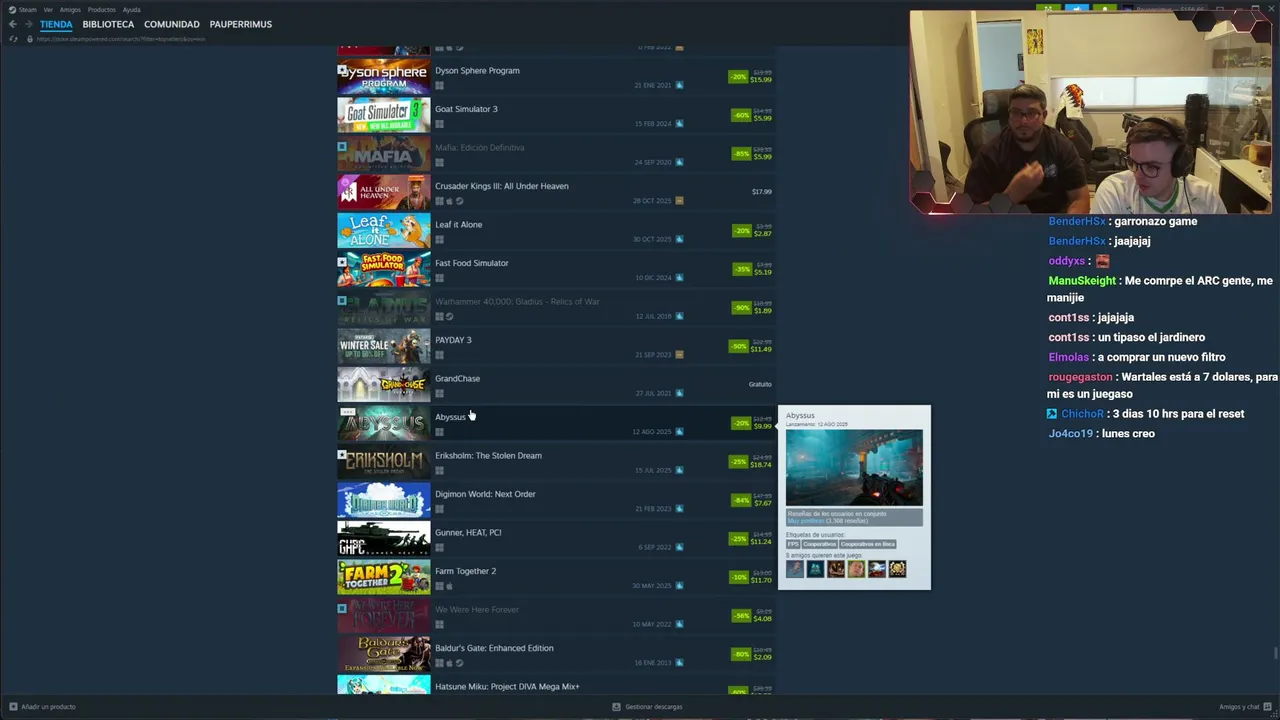Viewport: 1280px width, 720px height.
Task: Click the Gratuito label for GrandChase
Action: (x=760, y=385)
